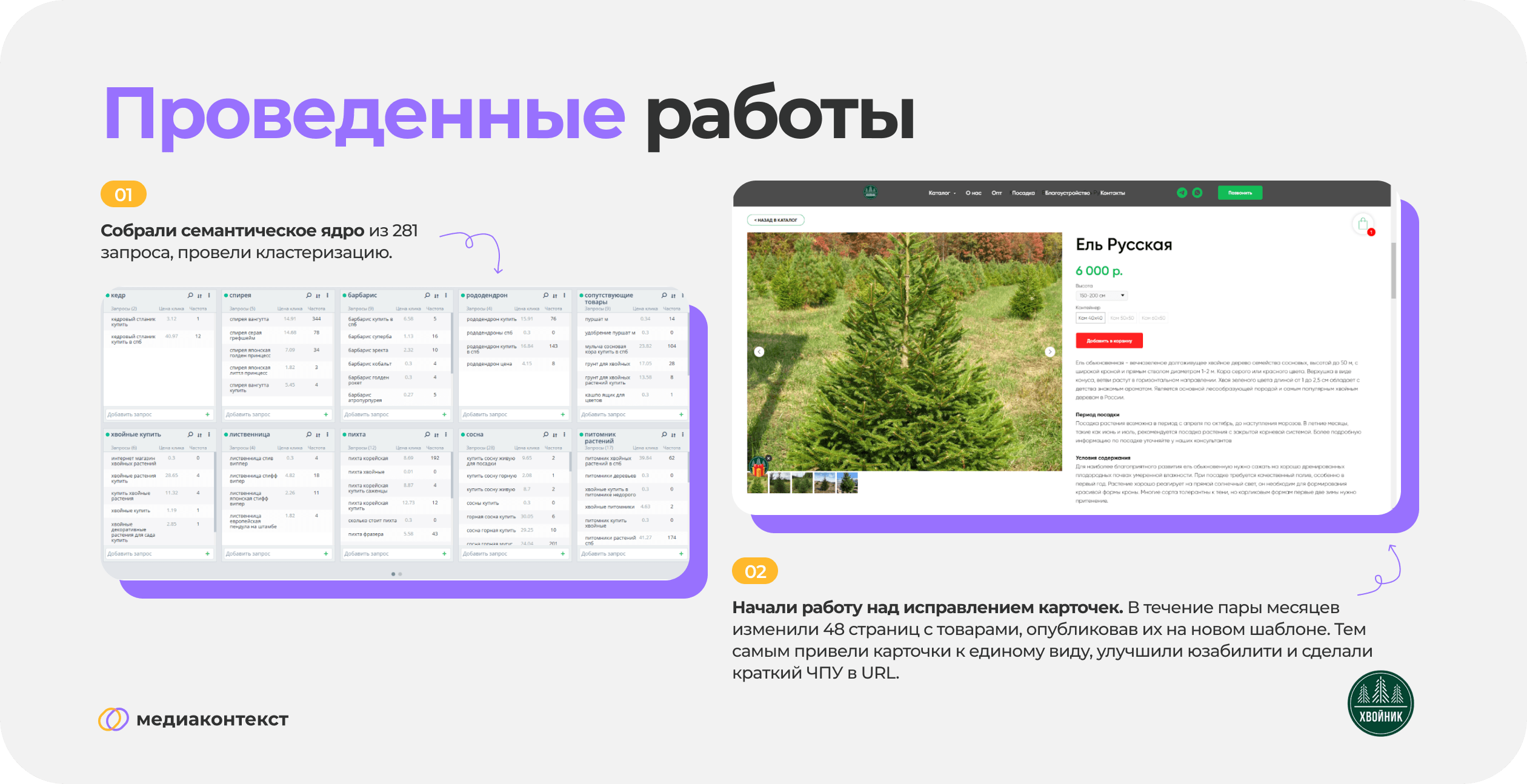
Task: Open three-dot menu of барбарис cluster
Action: click(x=446, y=296)
